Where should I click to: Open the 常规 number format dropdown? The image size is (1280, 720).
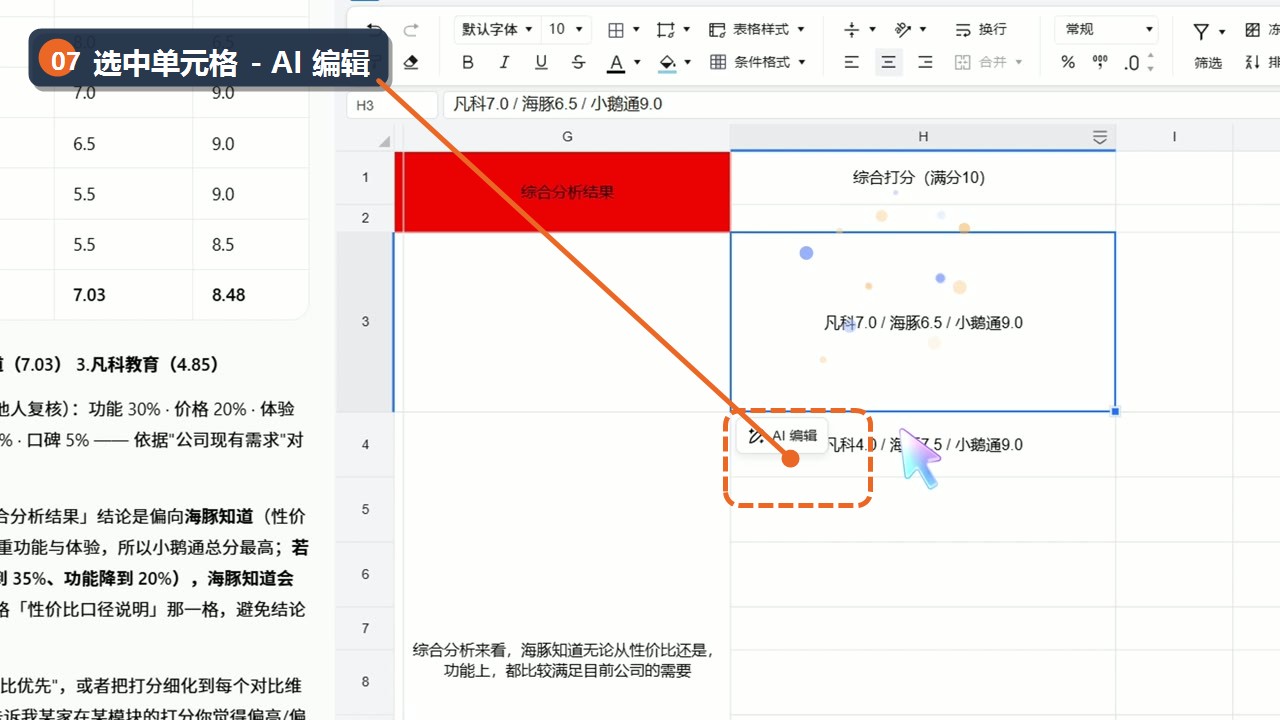pyautogui.click(x=1106, y=29)
